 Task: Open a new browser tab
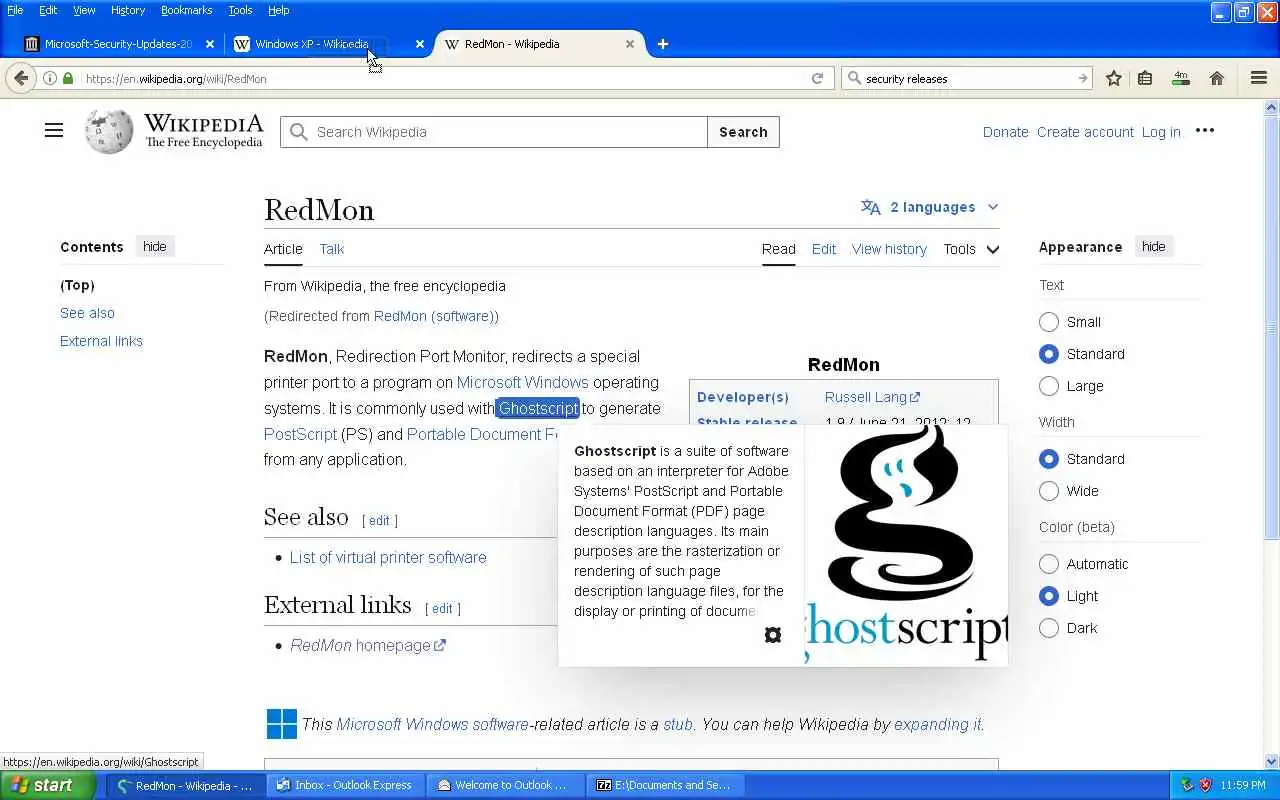click(x=662, y=44)
